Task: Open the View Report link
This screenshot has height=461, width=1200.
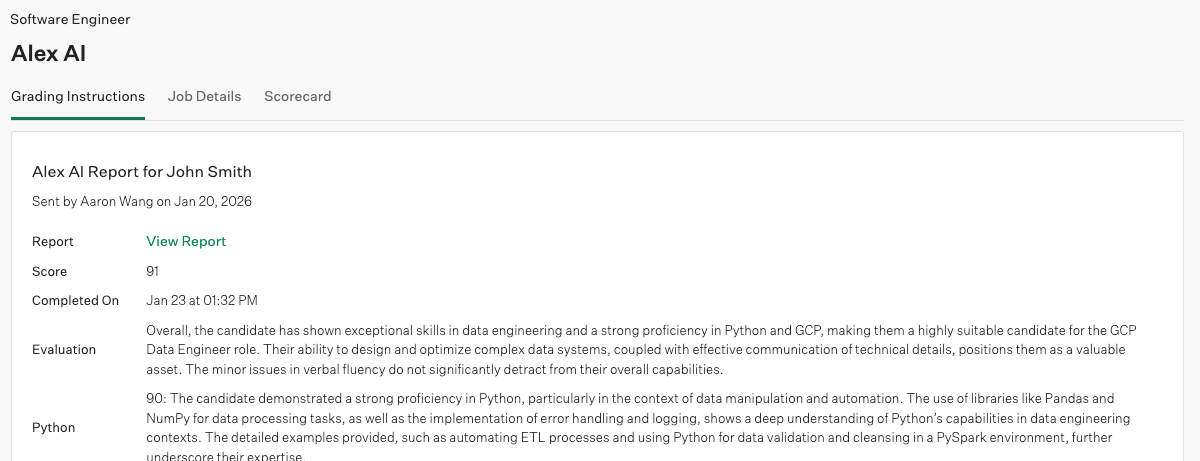Action: tap(186, 241)
